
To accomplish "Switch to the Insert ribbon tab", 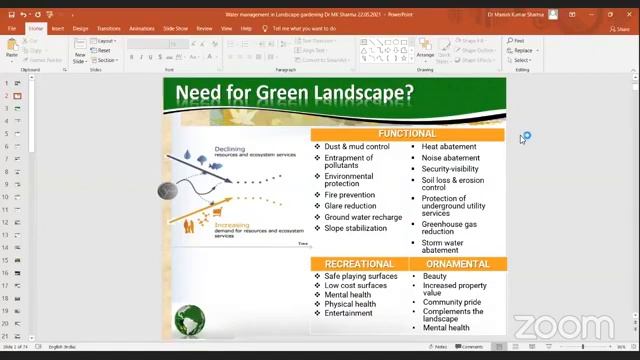I will (58, 29).
